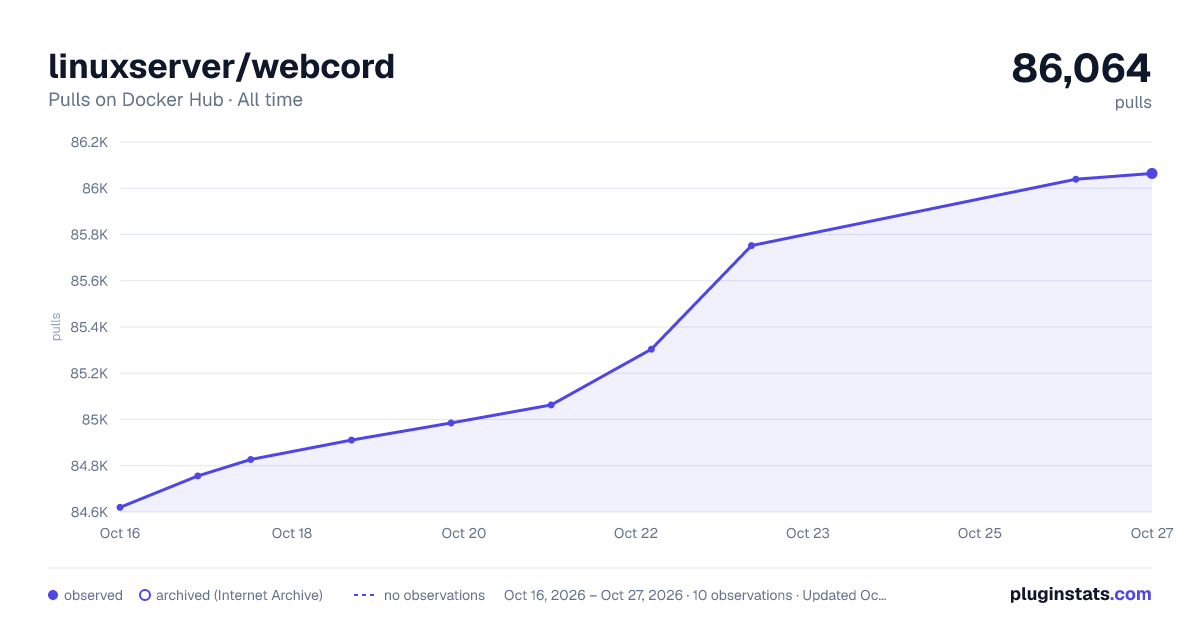Click the observed legend filled dot
The image size is (1200, 630).
coord(53,595)
